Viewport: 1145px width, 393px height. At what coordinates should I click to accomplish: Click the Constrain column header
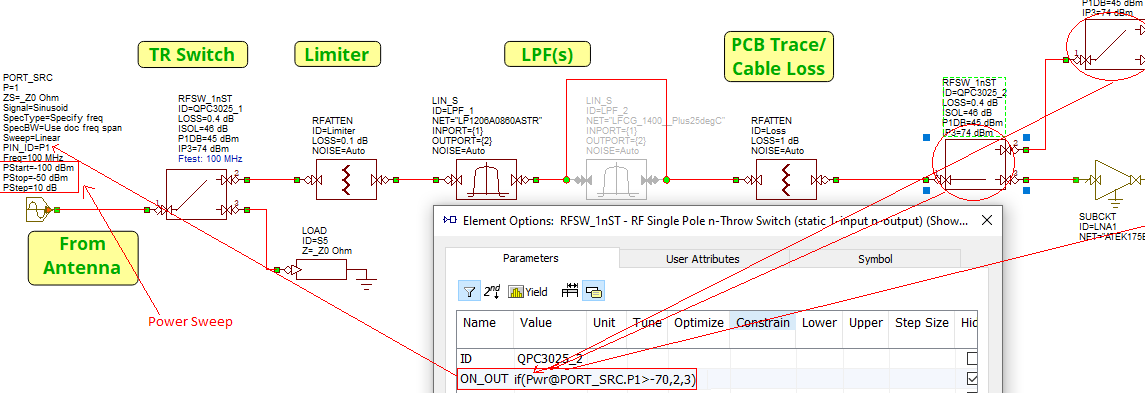(x=762, y=322)
